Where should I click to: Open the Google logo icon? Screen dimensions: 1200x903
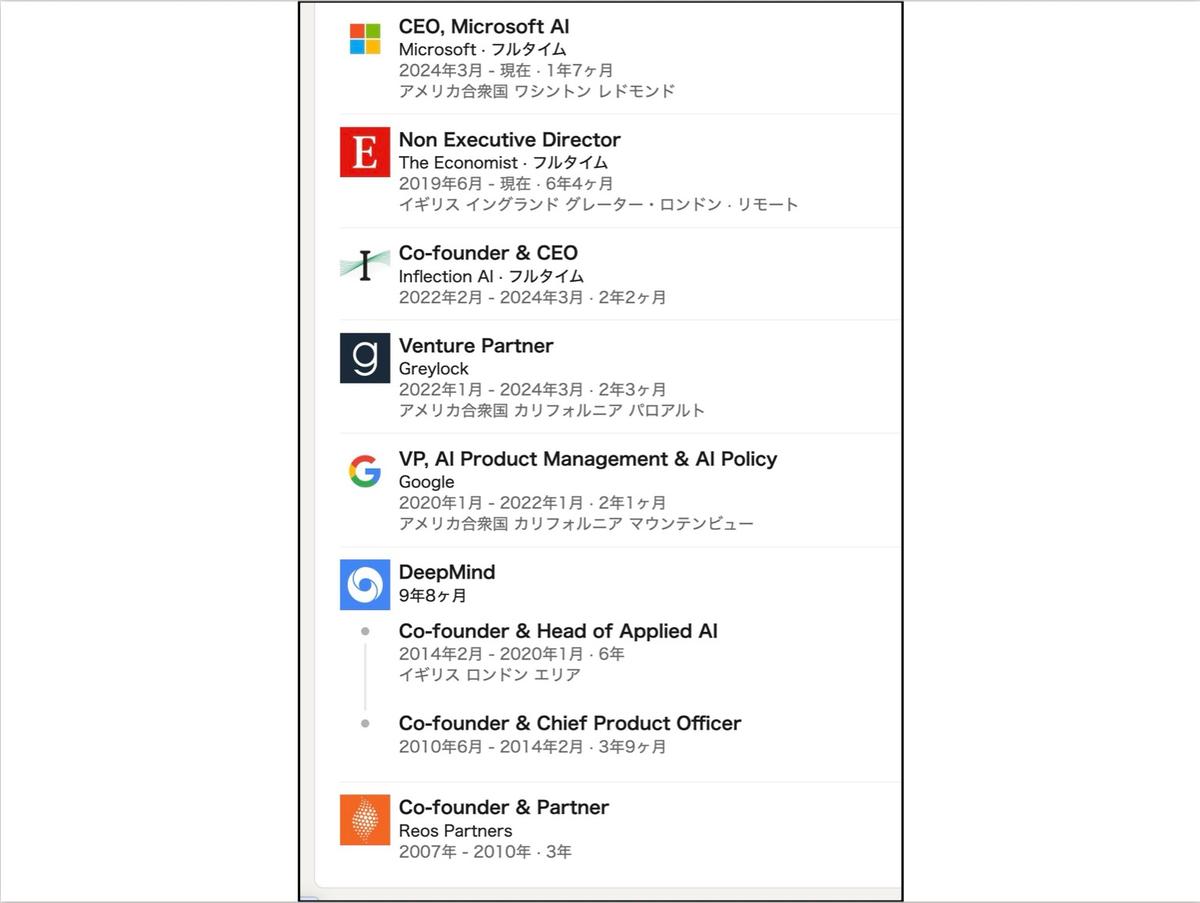click(365, 471)
